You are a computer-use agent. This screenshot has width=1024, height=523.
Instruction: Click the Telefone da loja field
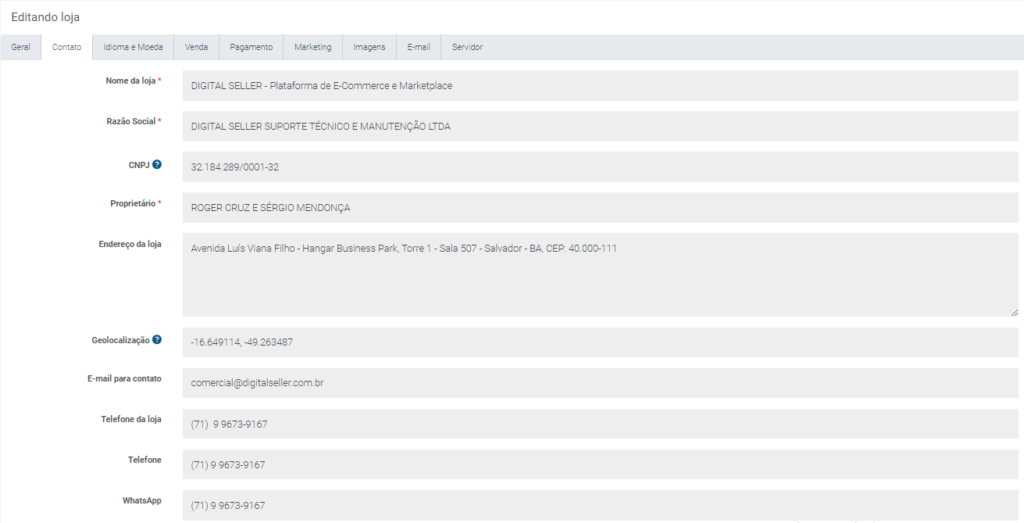point(600,424)
